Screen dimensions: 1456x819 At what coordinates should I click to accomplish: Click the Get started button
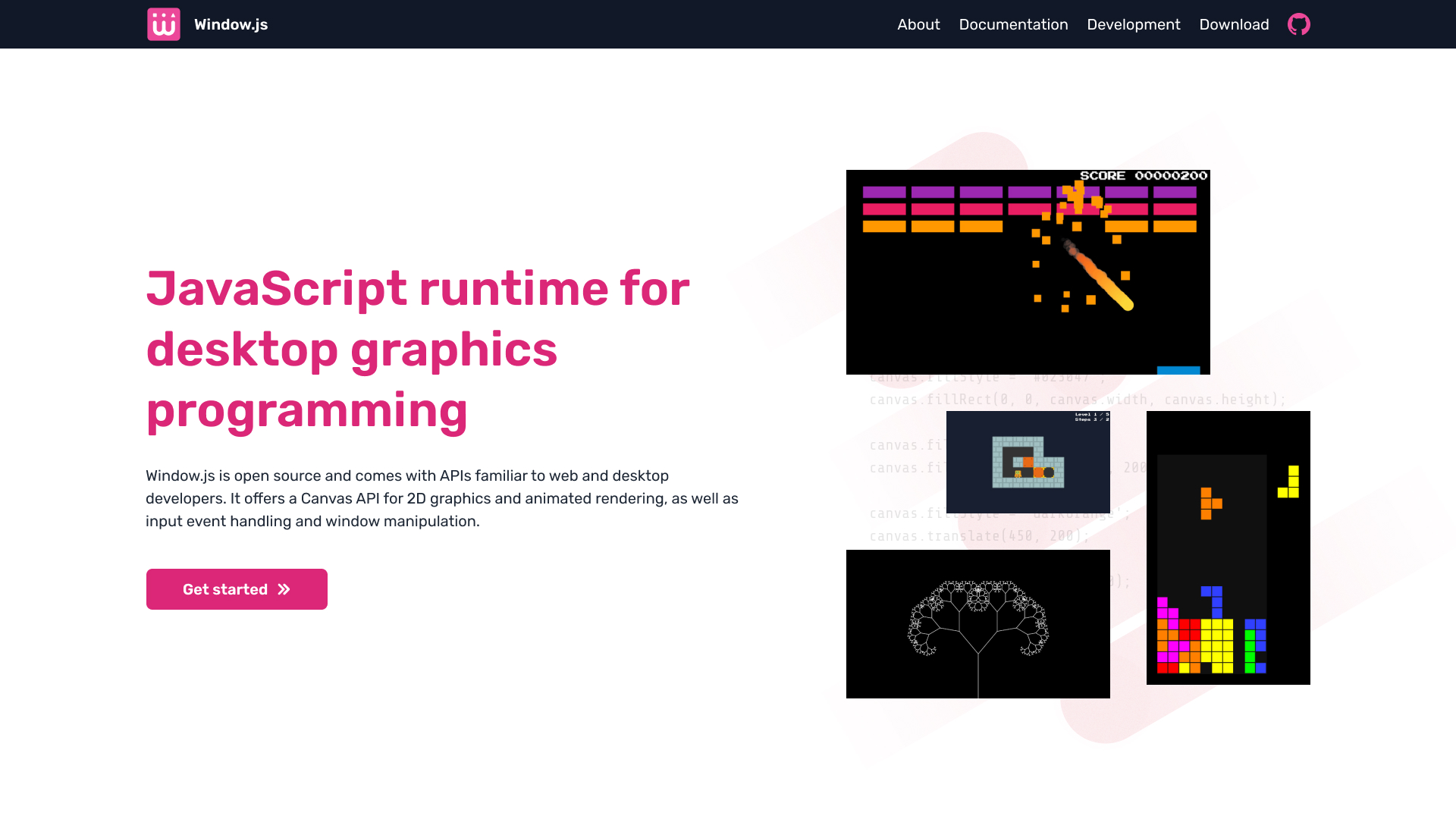(236, 588)
